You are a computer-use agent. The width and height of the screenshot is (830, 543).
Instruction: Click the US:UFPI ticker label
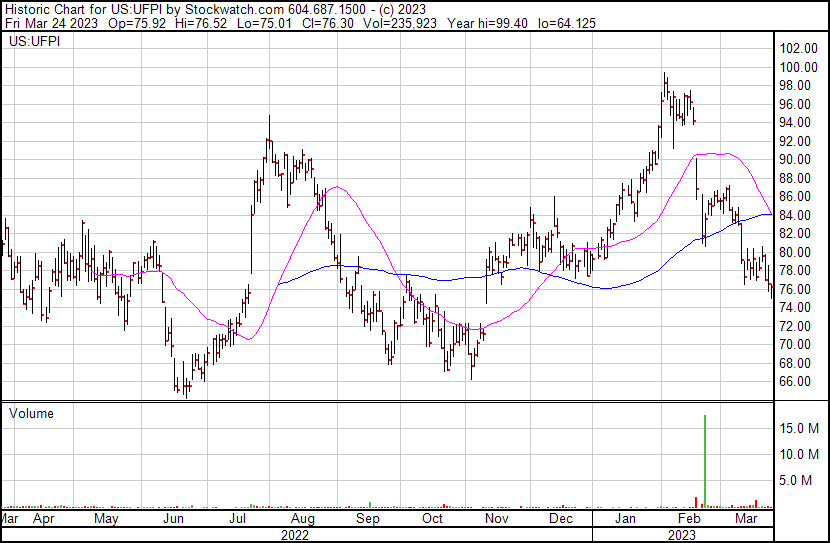point(35,42)
